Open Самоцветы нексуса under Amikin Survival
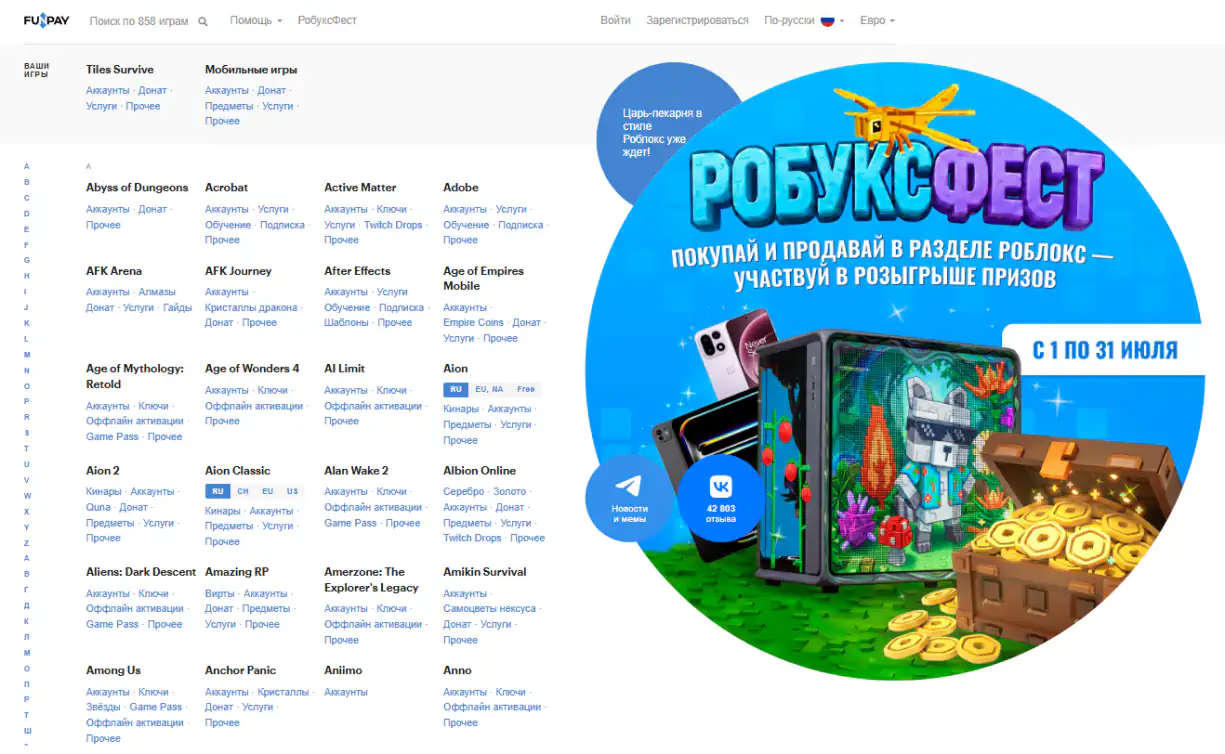Viewport: 1225px width, 754px height. (489, 609)
